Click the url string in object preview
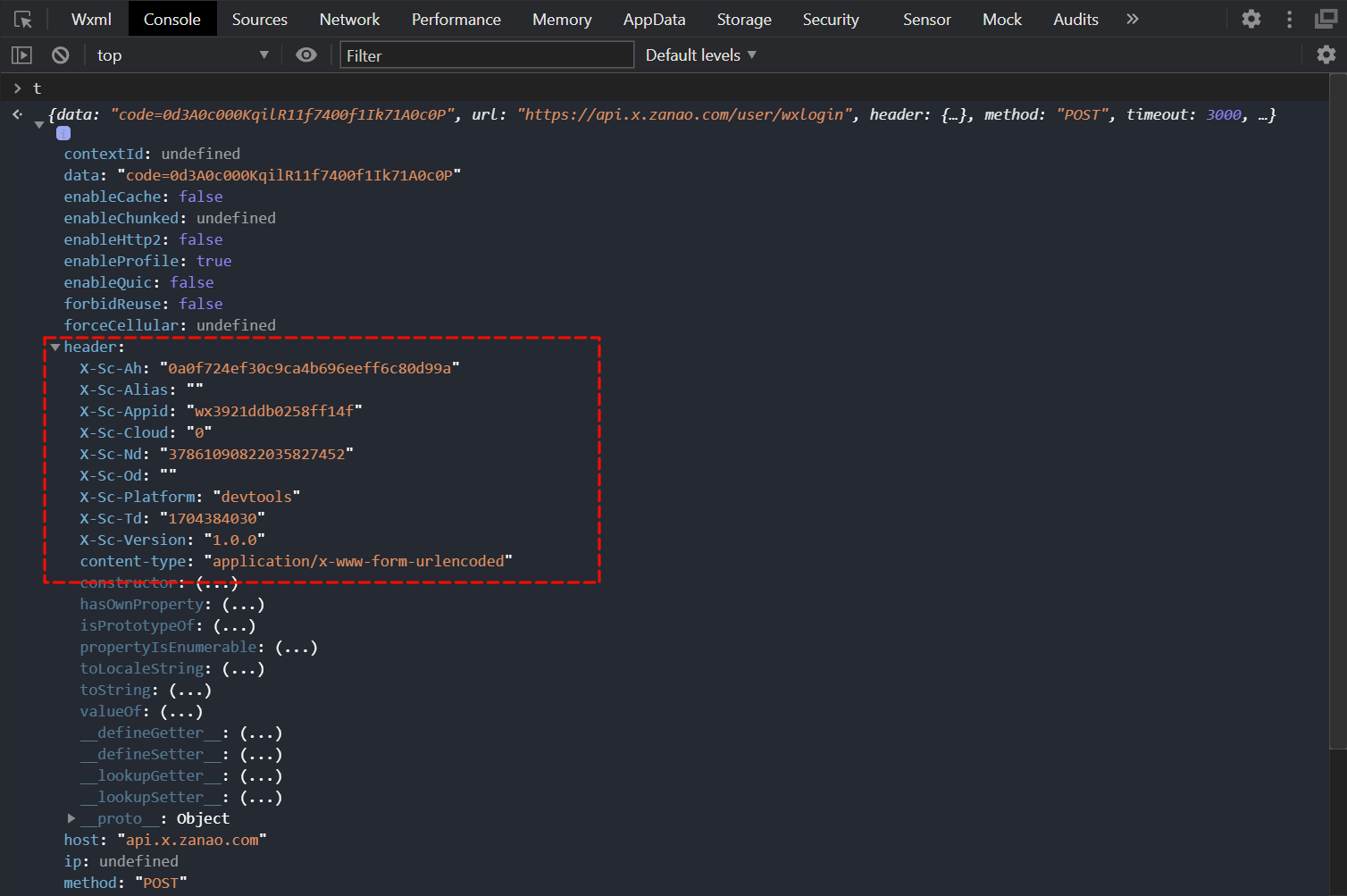This screenshot has height=896, width=1347. click(x=684, y=114)
